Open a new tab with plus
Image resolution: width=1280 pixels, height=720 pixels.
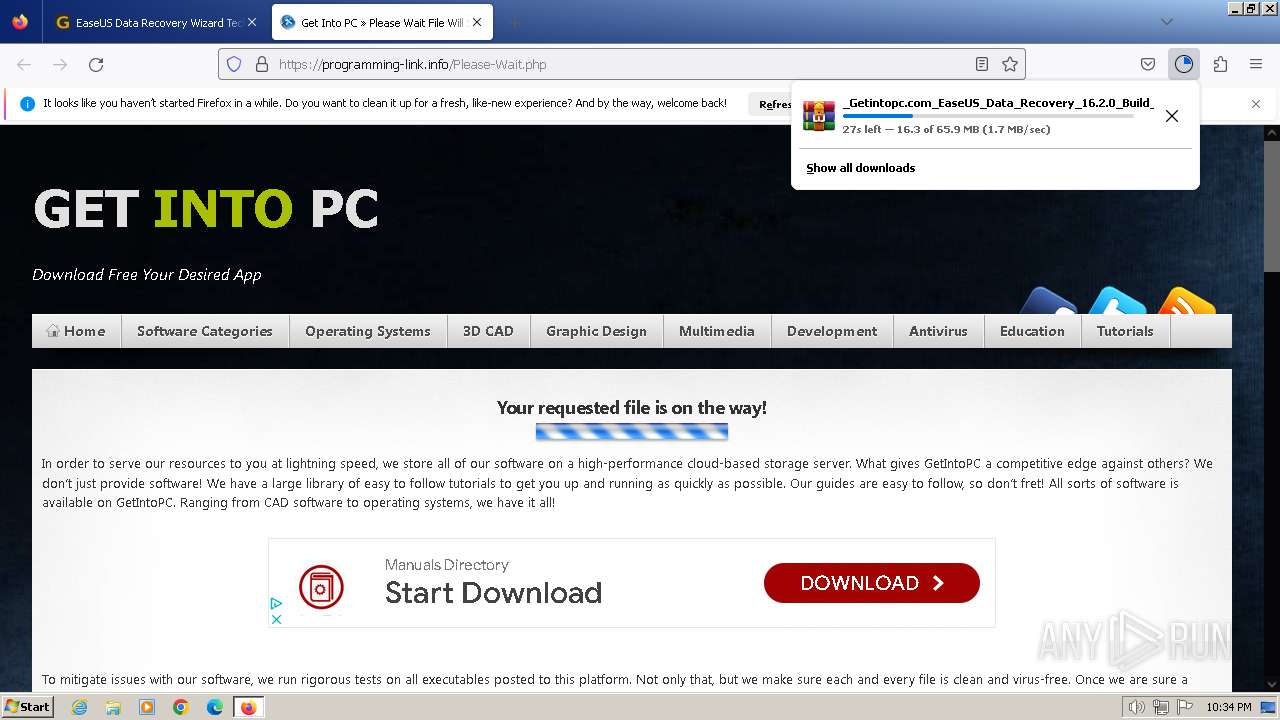click(514, 22)
